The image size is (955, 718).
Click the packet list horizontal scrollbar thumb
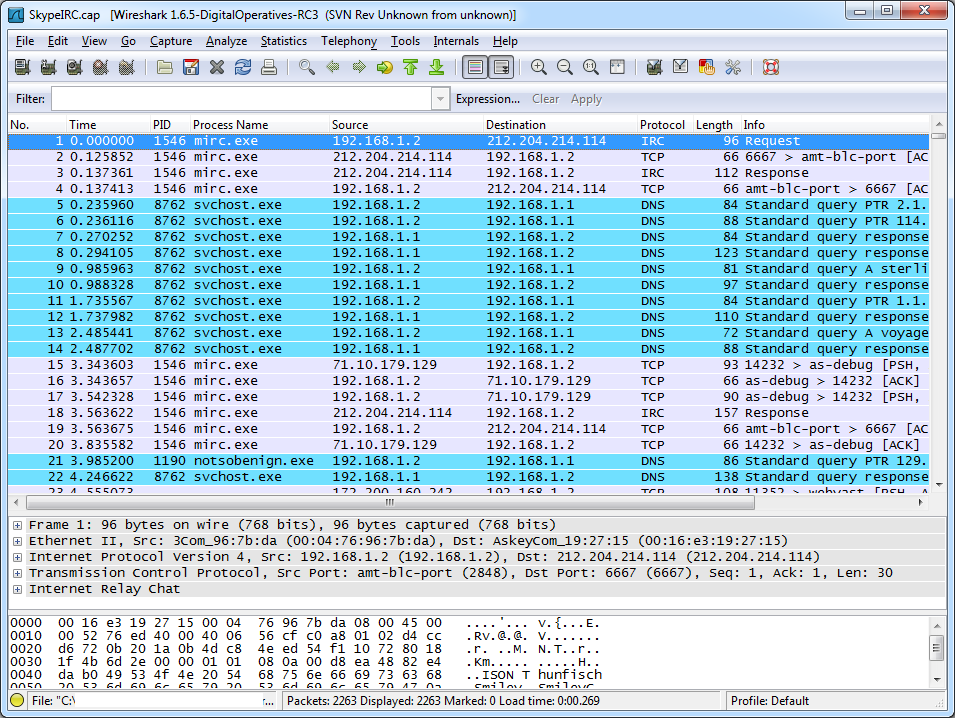pos(390,502)
